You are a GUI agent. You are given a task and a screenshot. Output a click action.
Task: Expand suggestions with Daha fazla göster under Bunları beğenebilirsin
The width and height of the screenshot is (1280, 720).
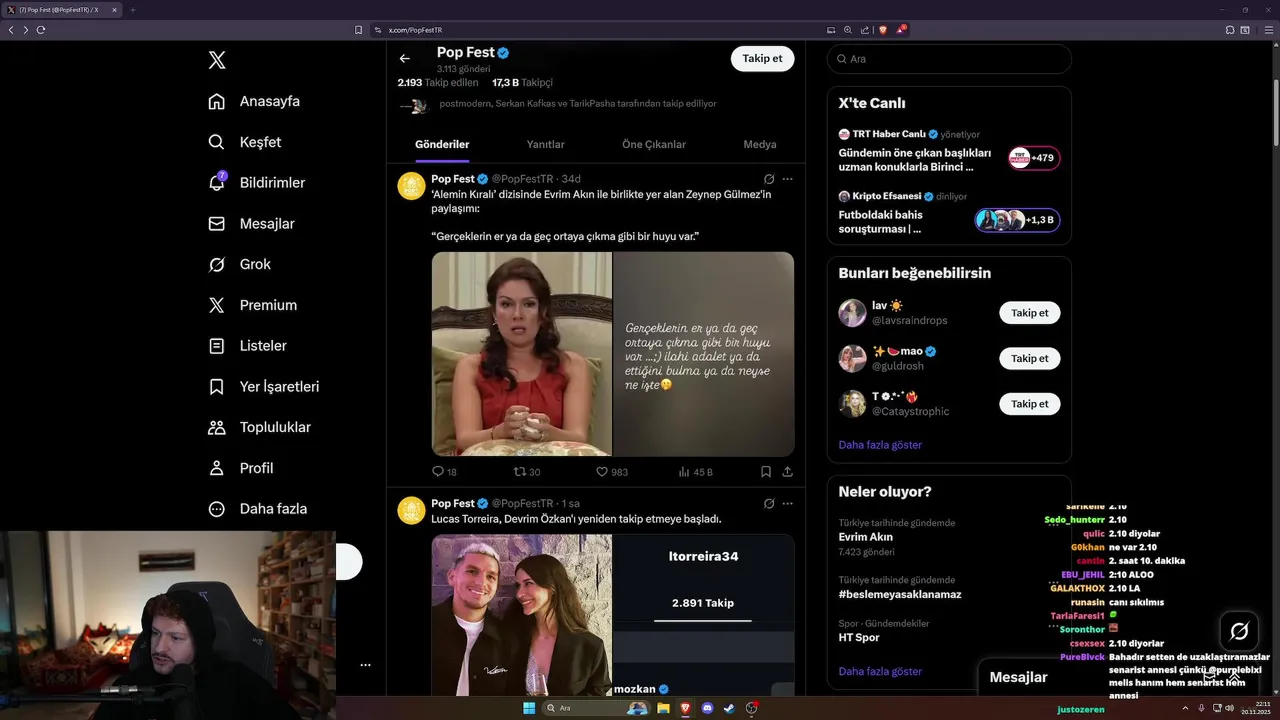pos(880,445)
